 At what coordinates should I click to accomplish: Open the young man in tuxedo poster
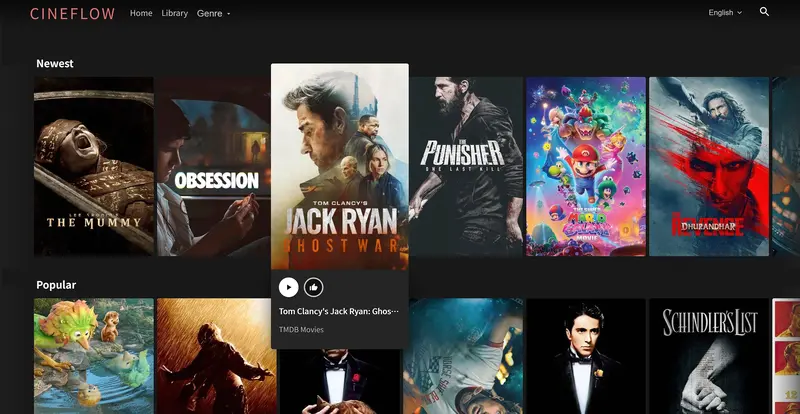tap(586, 356)
